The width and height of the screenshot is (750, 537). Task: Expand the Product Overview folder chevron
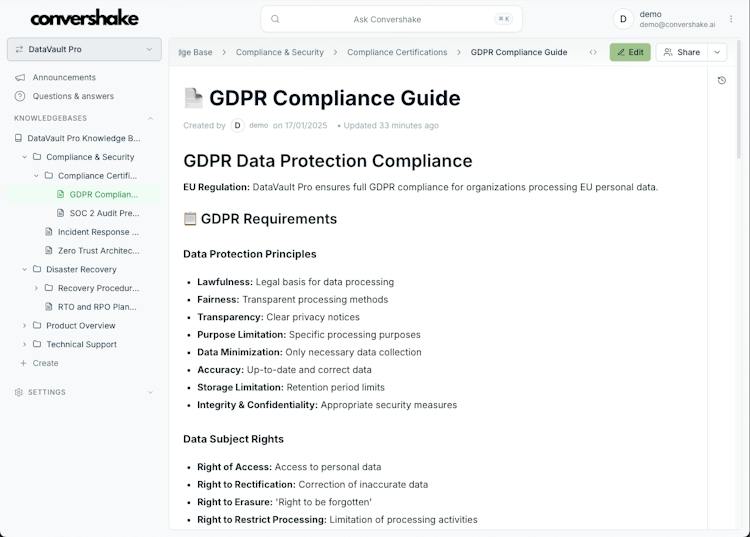click(x=24, y=325)
